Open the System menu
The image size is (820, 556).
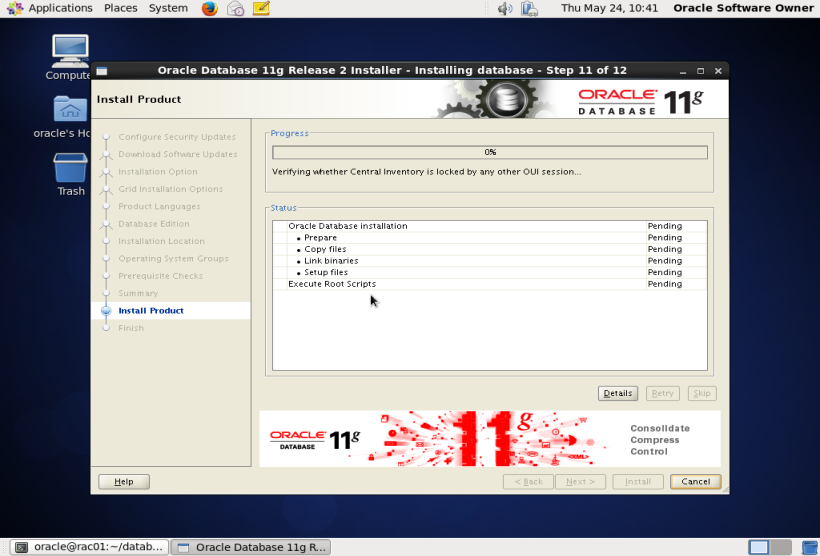[168, 8]
